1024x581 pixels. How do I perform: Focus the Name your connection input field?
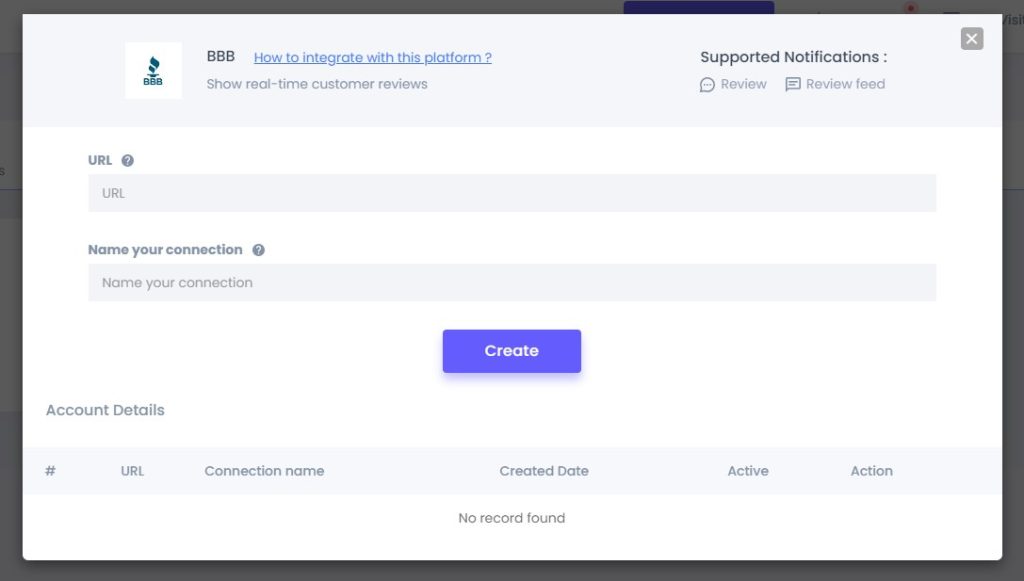pyautogui.click(x=512, y=283)
